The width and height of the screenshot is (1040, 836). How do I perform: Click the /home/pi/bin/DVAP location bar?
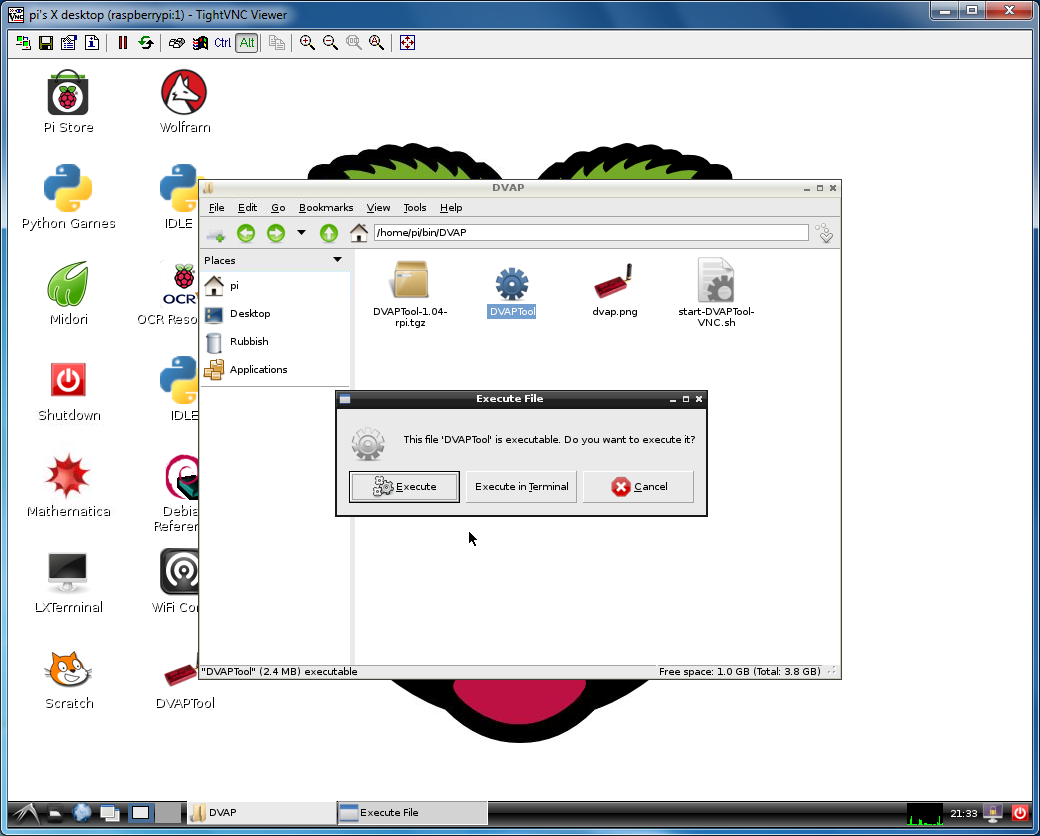point(591,233)
